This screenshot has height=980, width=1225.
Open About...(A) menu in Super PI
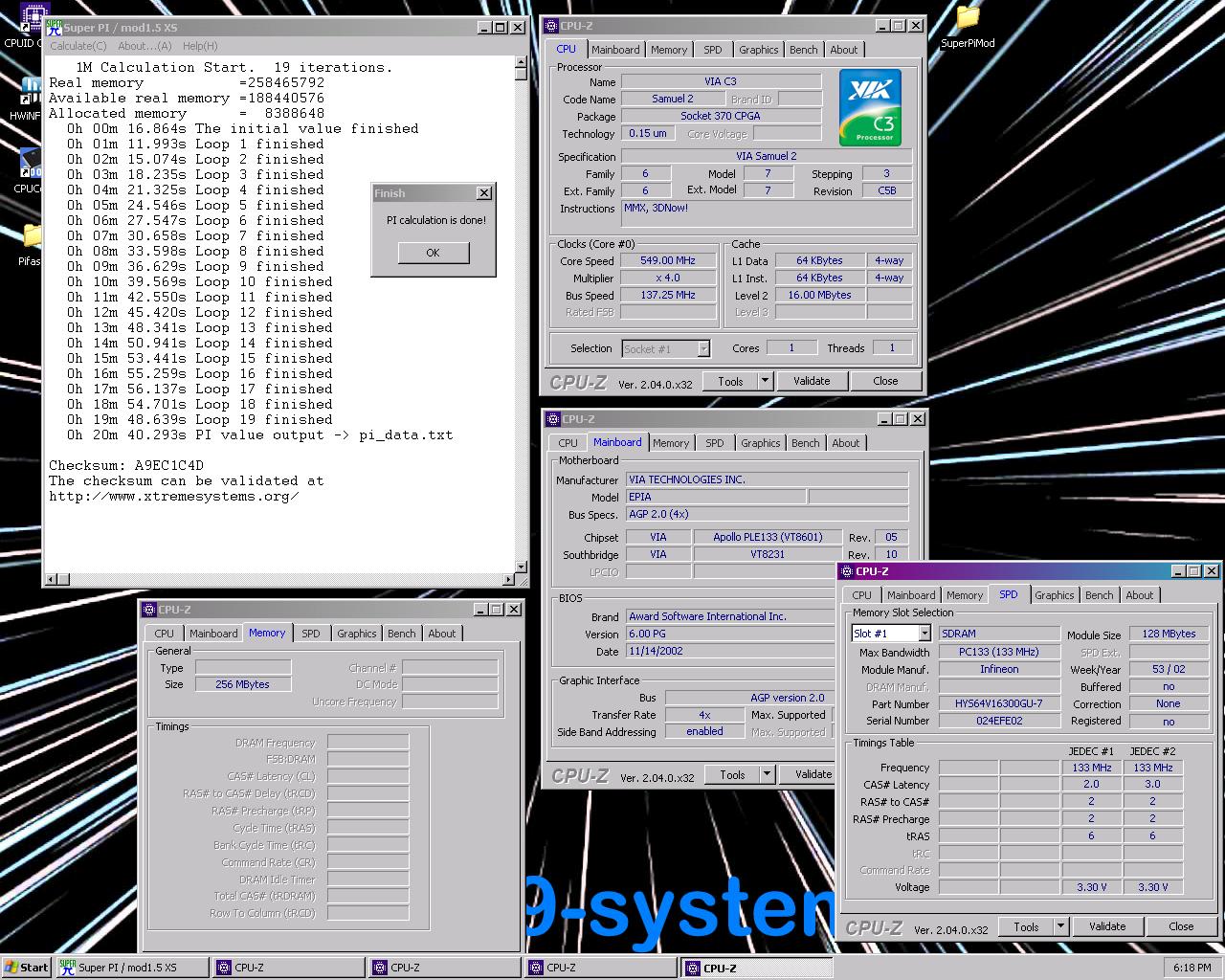click(x=145, y=46)
